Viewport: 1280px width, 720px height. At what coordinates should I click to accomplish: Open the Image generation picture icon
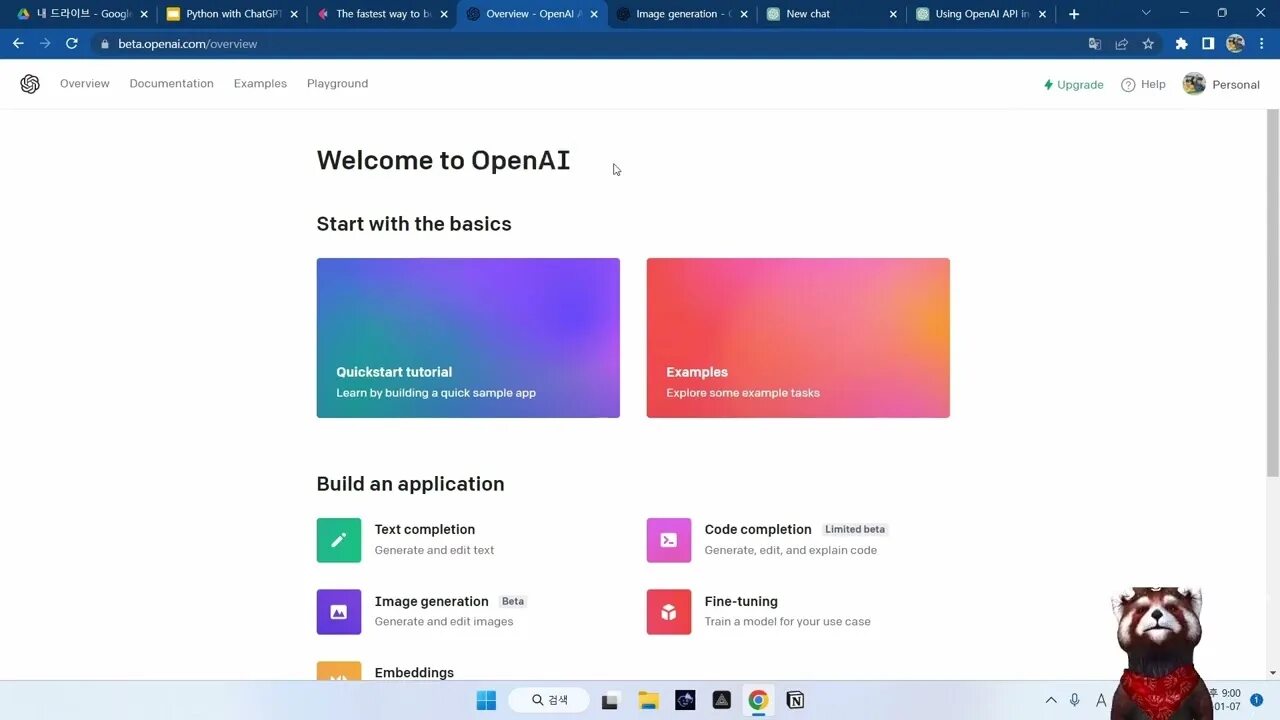pos(339,612)
